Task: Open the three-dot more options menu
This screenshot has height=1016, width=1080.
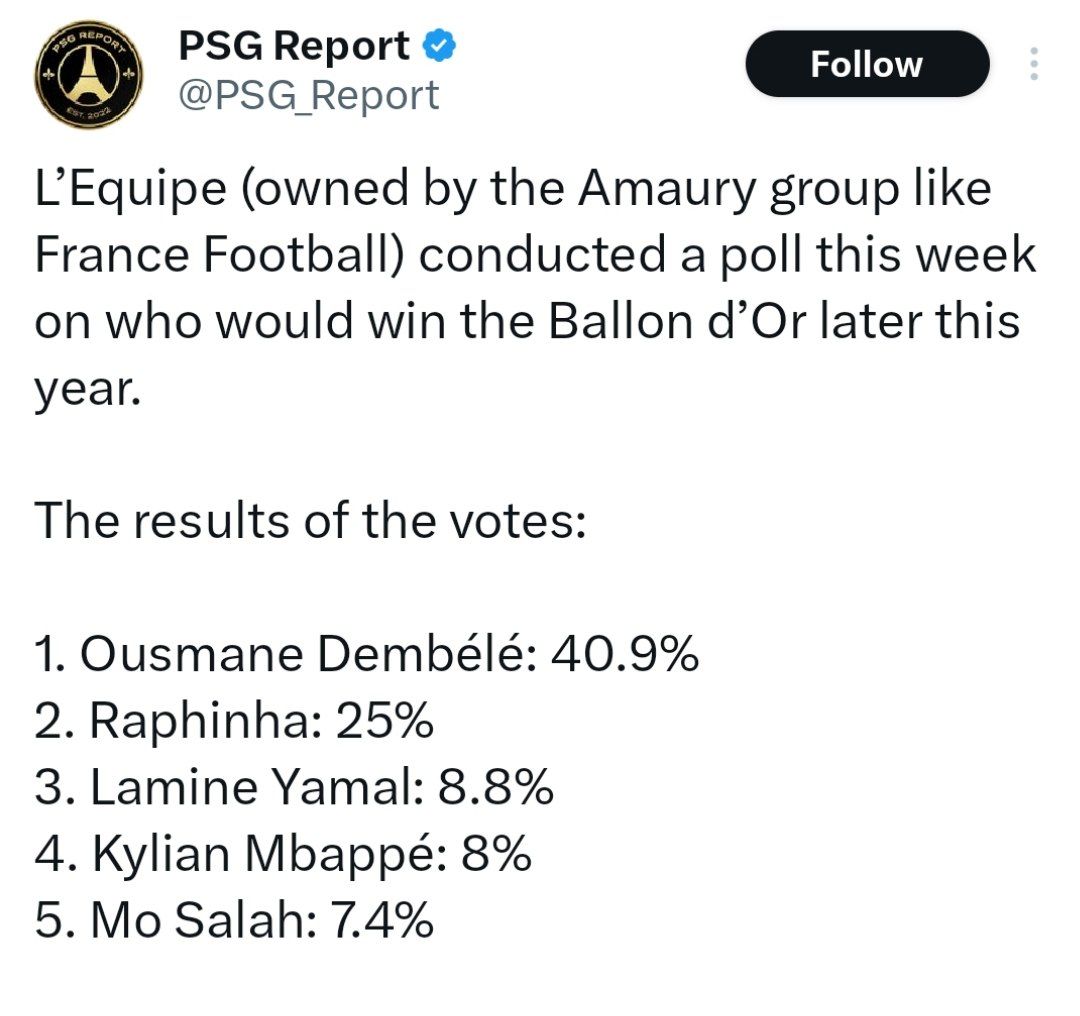Action: click(x=1033, y=63)
